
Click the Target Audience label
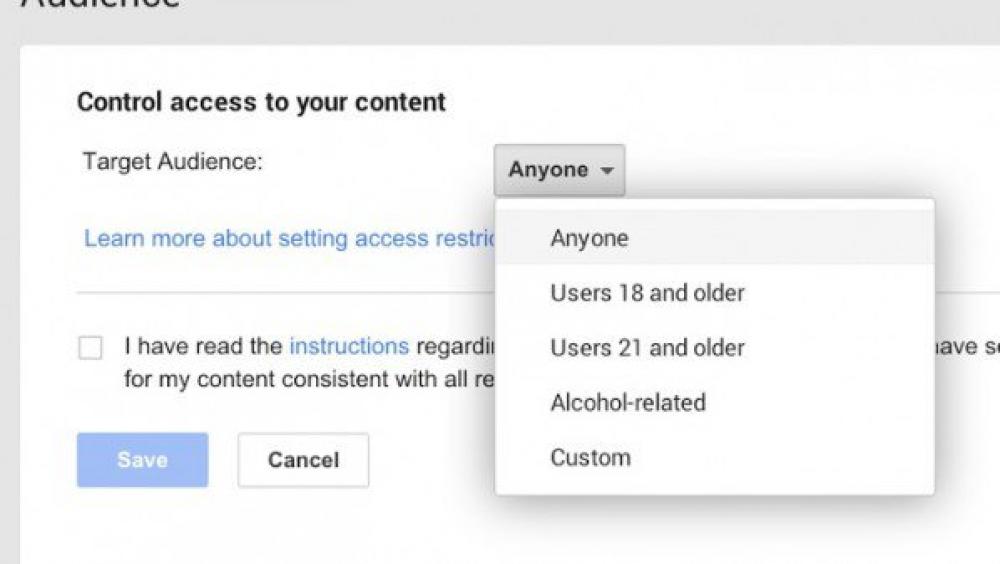173,161
